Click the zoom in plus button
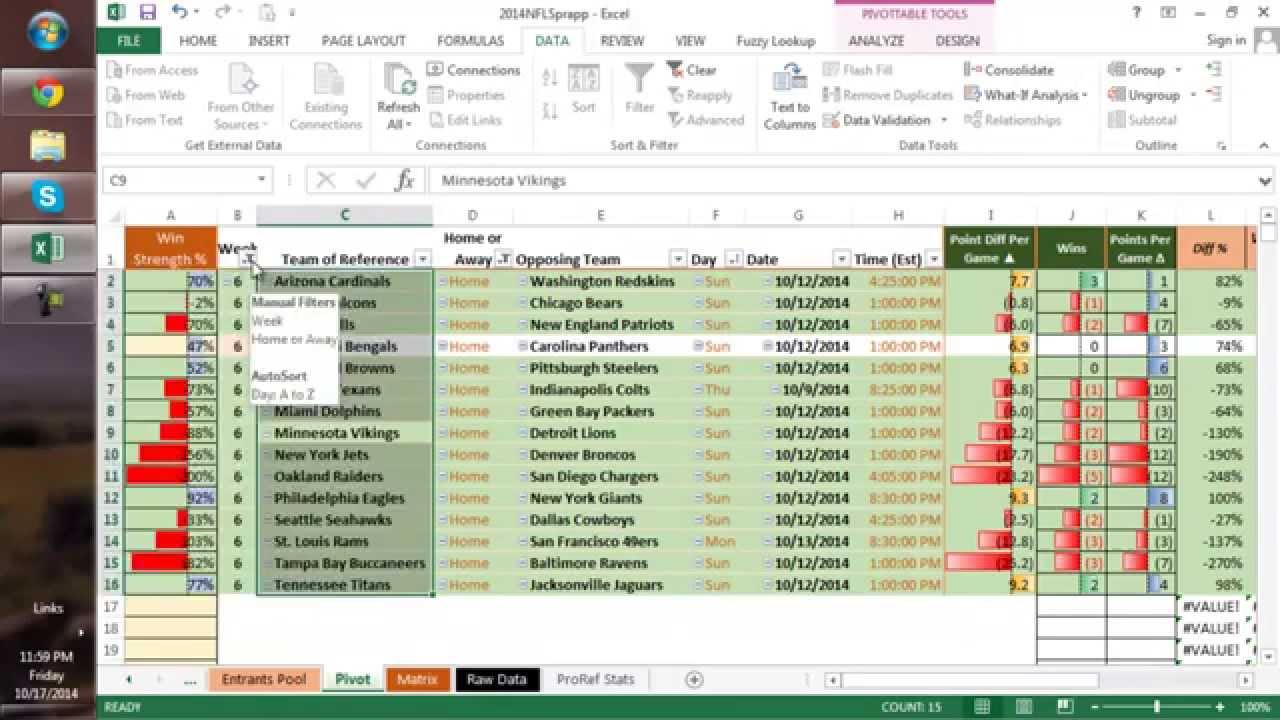The width and height of the screenshot is (1280, 720). (1219, 707)
